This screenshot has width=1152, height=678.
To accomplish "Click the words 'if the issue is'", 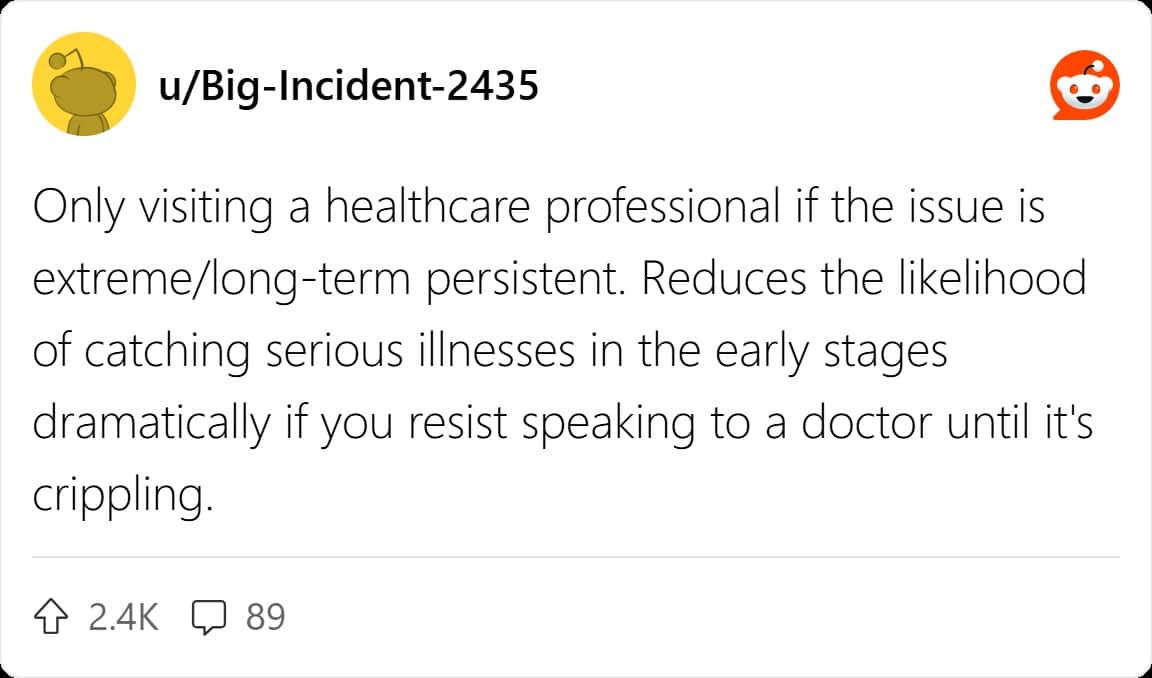I will click(920, 207).
